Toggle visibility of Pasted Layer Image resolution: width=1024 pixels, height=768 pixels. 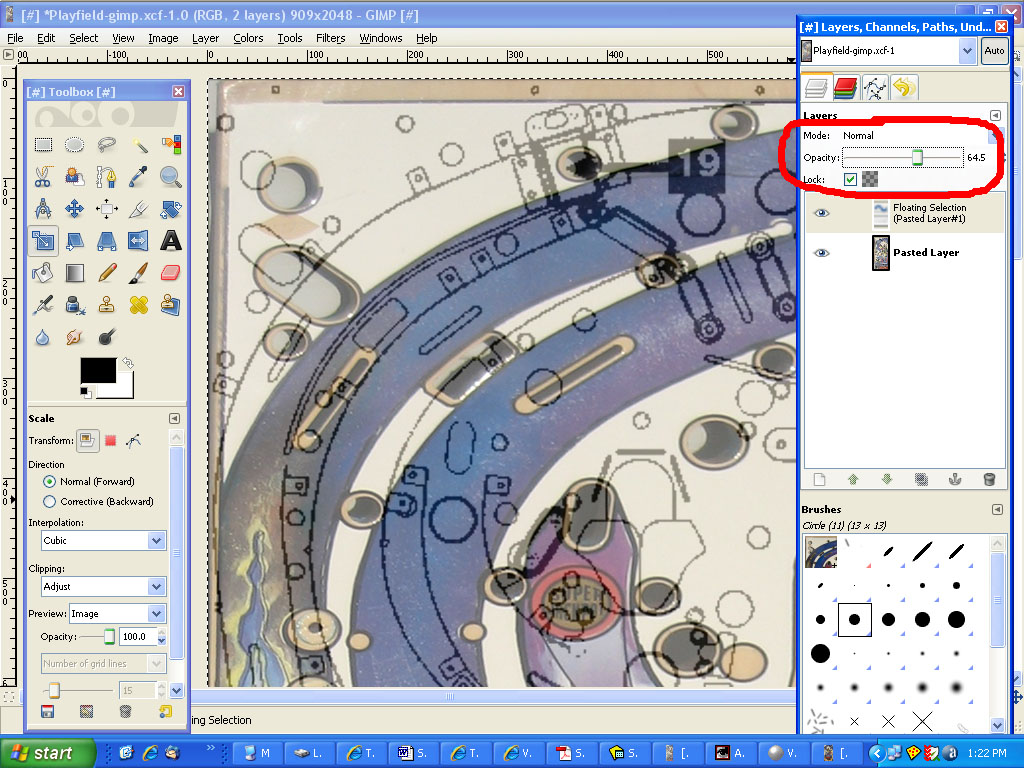click(x=822, y=253)
